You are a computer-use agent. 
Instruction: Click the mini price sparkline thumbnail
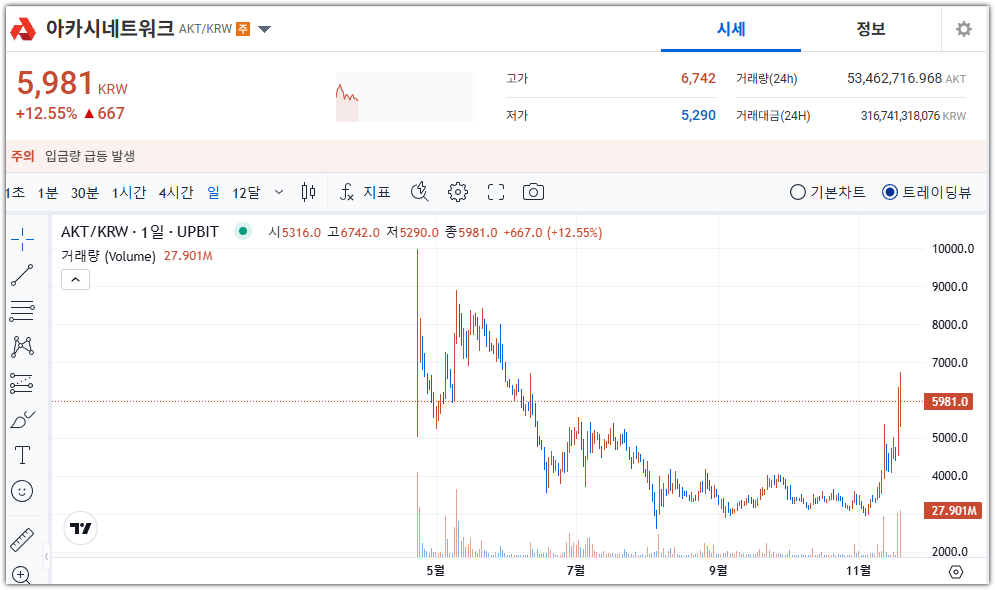click(x=405, y=96)
